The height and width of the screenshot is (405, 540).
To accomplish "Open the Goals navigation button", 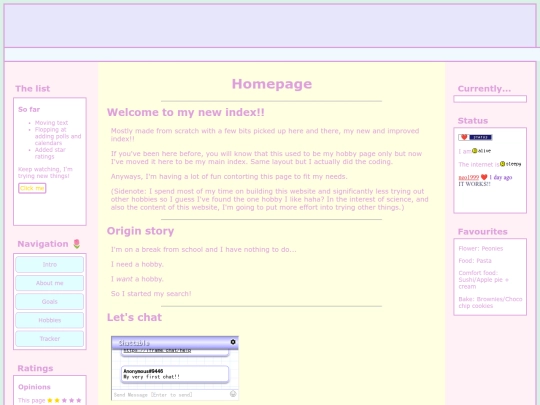I will 50,302.
